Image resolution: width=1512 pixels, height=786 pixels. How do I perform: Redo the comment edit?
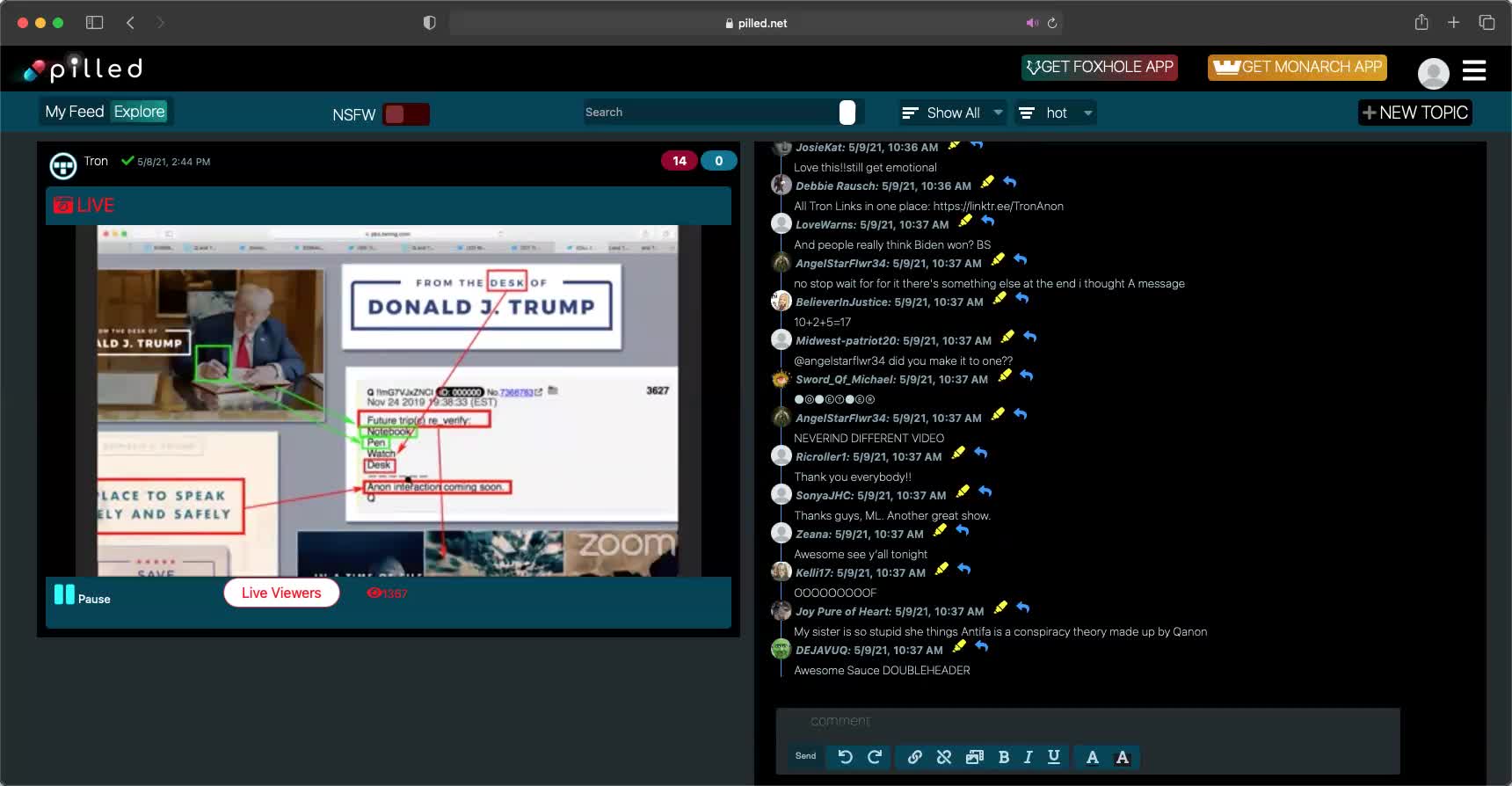tap(875, 757)
